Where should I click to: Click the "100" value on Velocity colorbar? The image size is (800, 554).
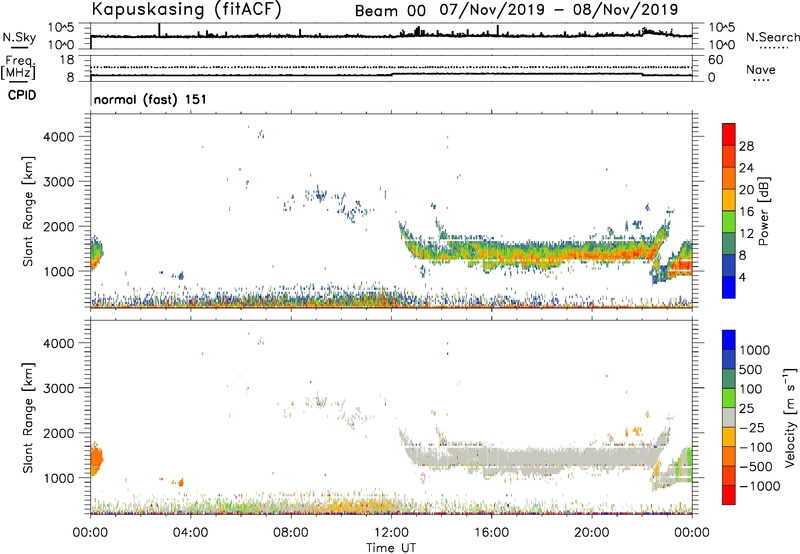750,389
